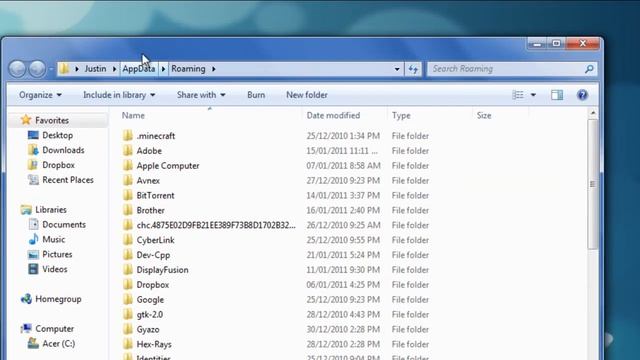Sort by the Name column header
The width and height of the screenshot is (640, 360).
click(133, 116)
